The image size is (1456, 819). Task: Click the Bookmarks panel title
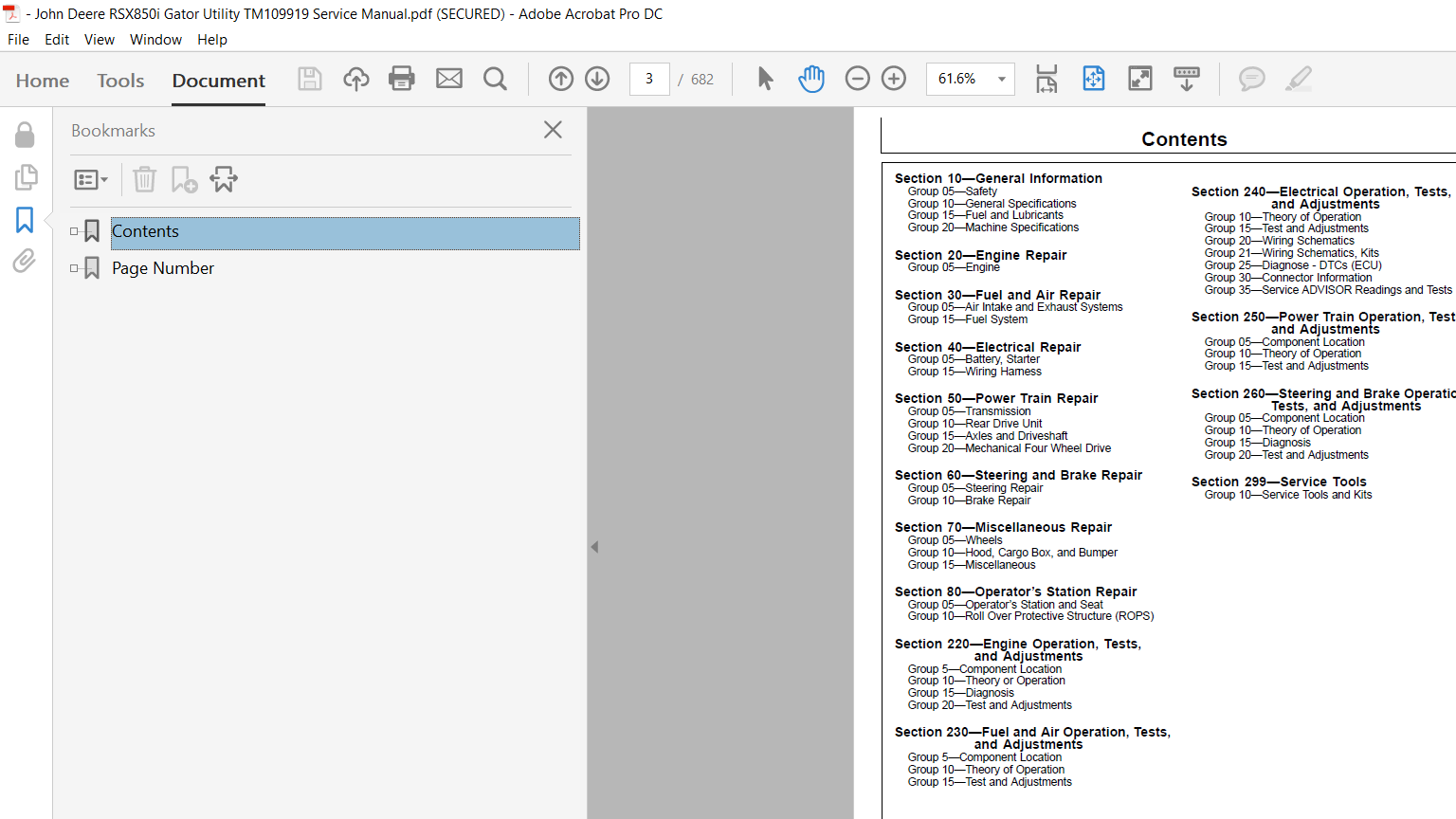[113, 131]
